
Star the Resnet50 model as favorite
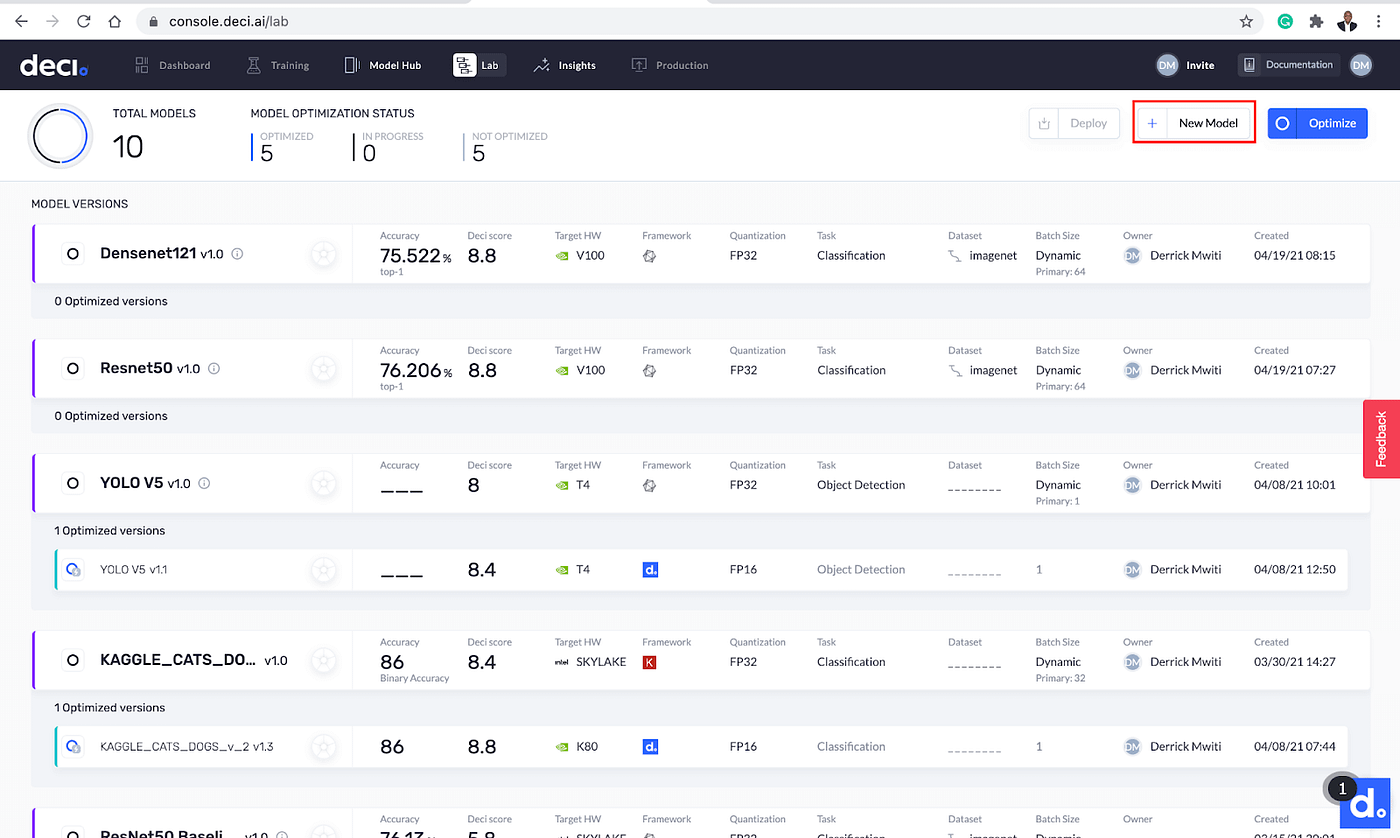323,369
